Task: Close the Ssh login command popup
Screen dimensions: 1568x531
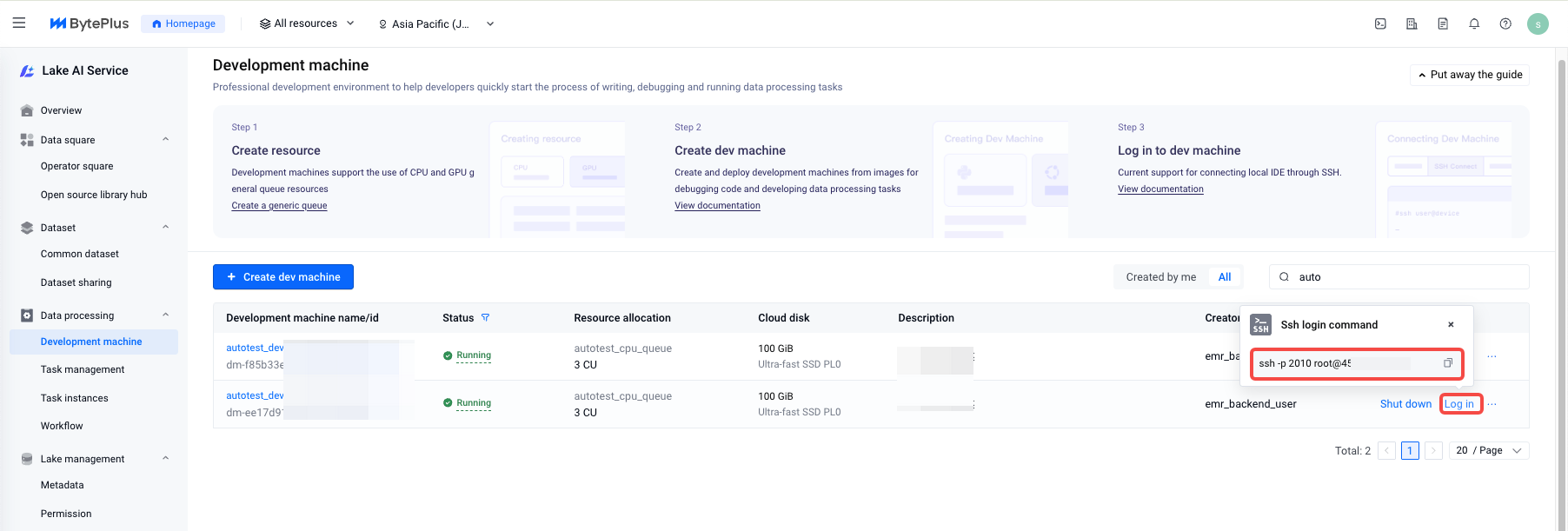Action: tap(1451, 325)
